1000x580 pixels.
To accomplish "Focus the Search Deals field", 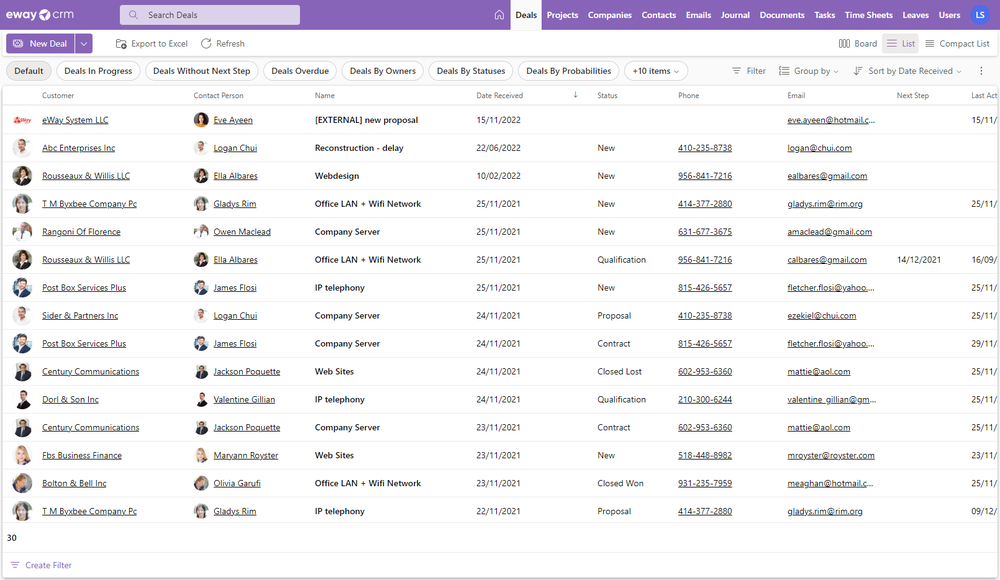I will [210, 15].
